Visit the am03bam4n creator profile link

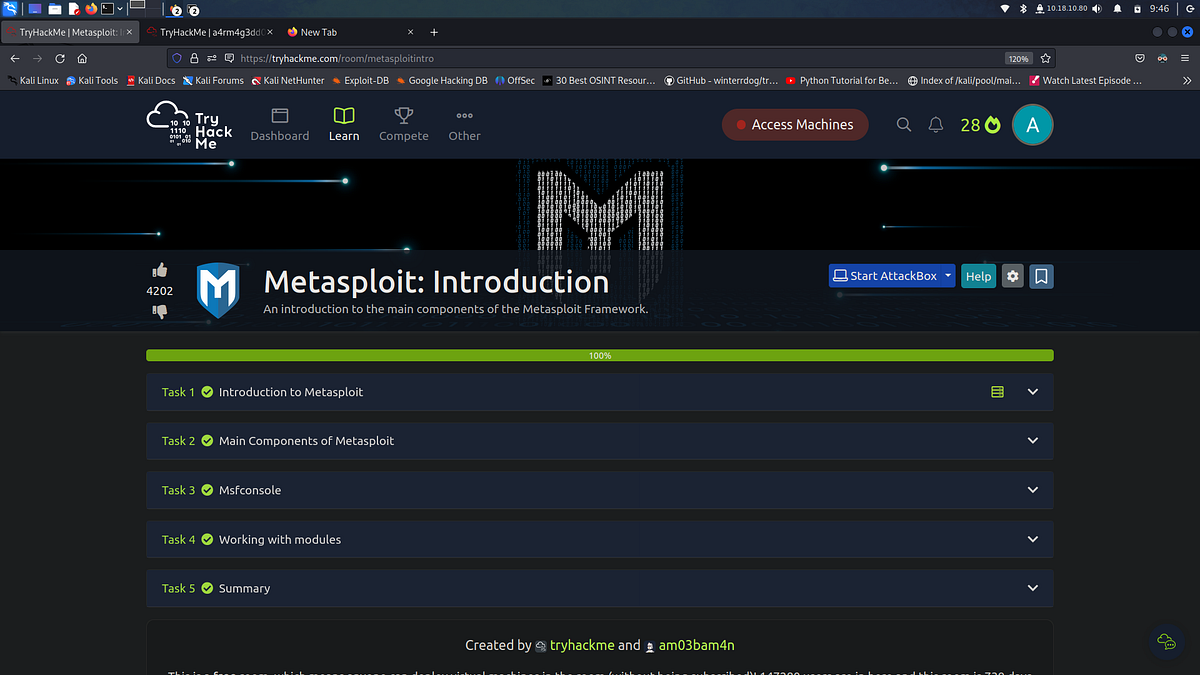(x=697, y=645)
